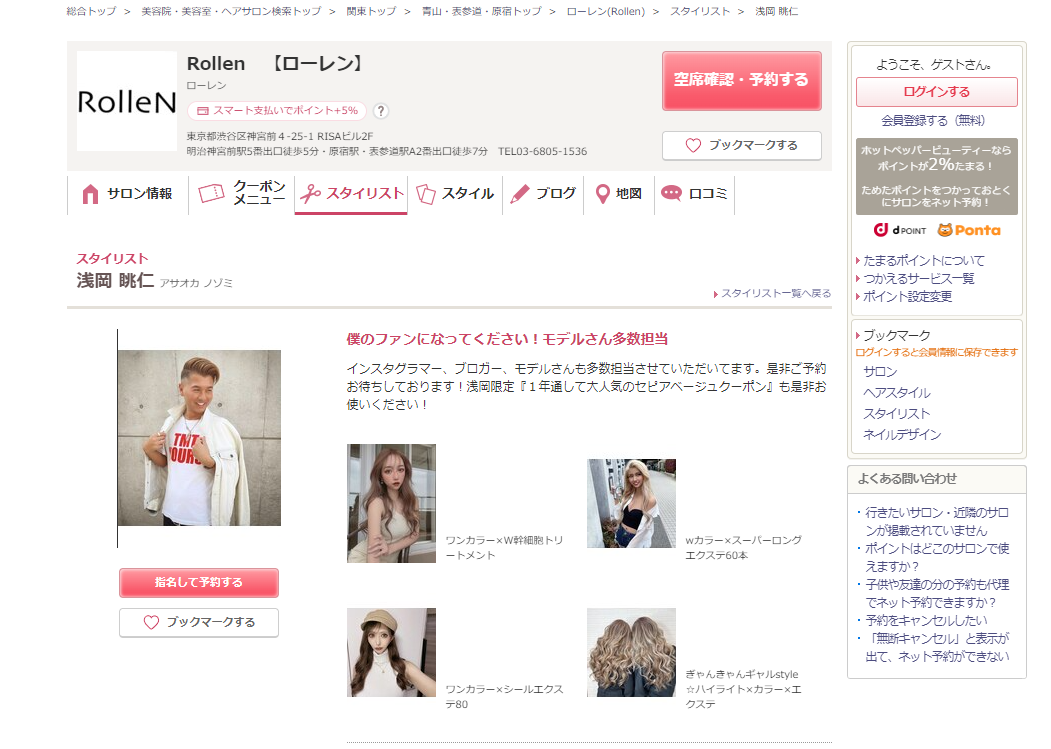Click ブックマークする under the stylist photo

click(x=198, y=622)
